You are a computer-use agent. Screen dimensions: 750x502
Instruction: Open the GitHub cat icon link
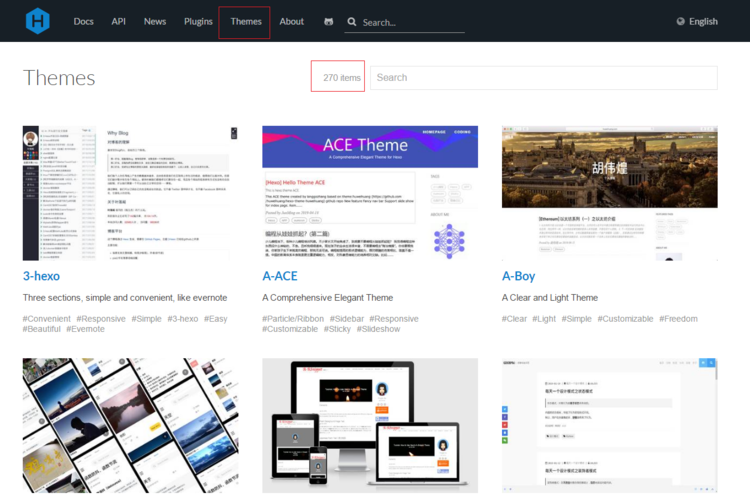pyautogui.click(x=328, y=22)
